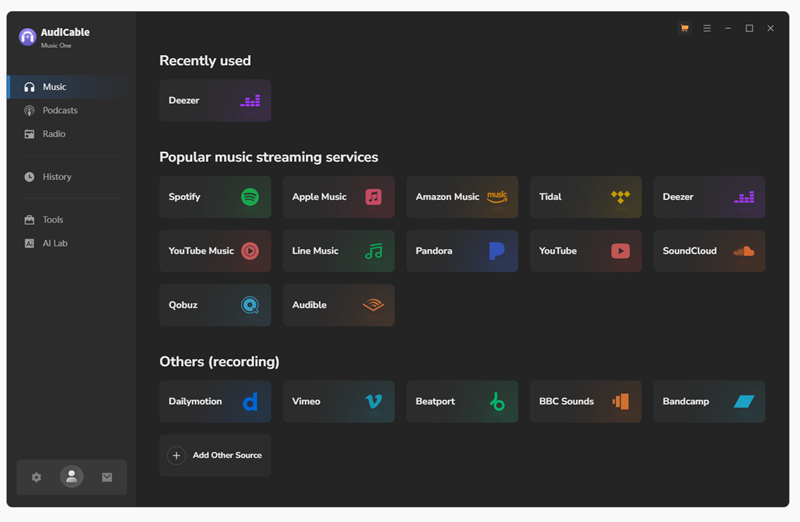Minimize the AudiCable window
Screen dimensions: 800x522
coord(728,29)
